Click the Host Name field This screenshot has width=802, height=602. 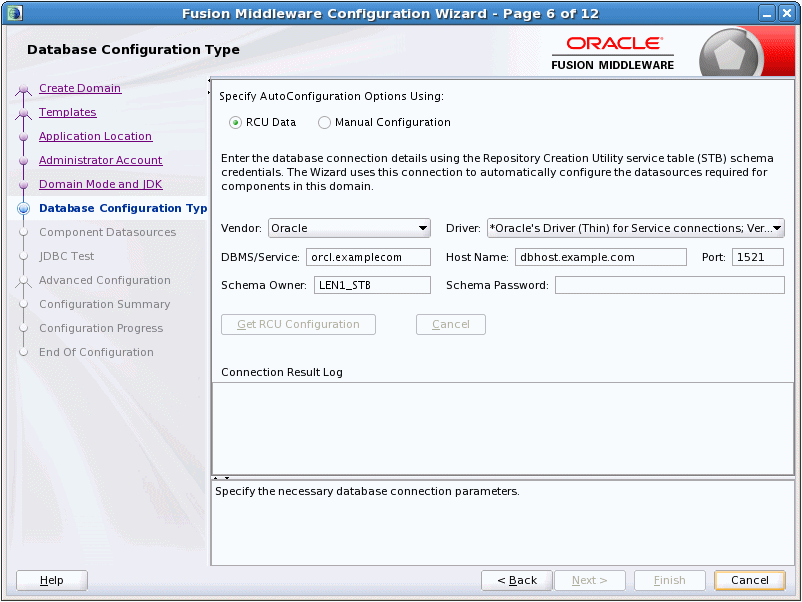point(600,257)
